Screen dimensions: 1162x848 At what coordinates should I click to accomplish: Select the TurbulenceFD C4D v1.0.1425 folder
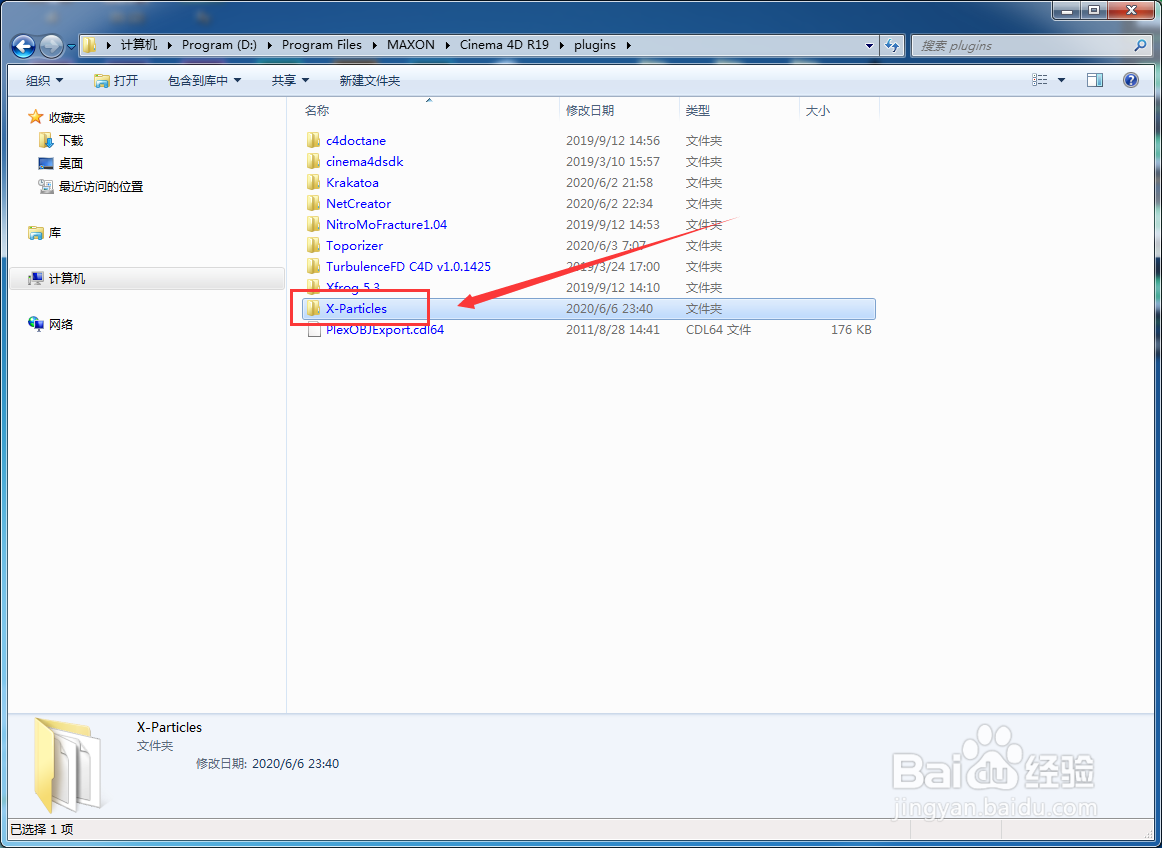tap(408, 266)
